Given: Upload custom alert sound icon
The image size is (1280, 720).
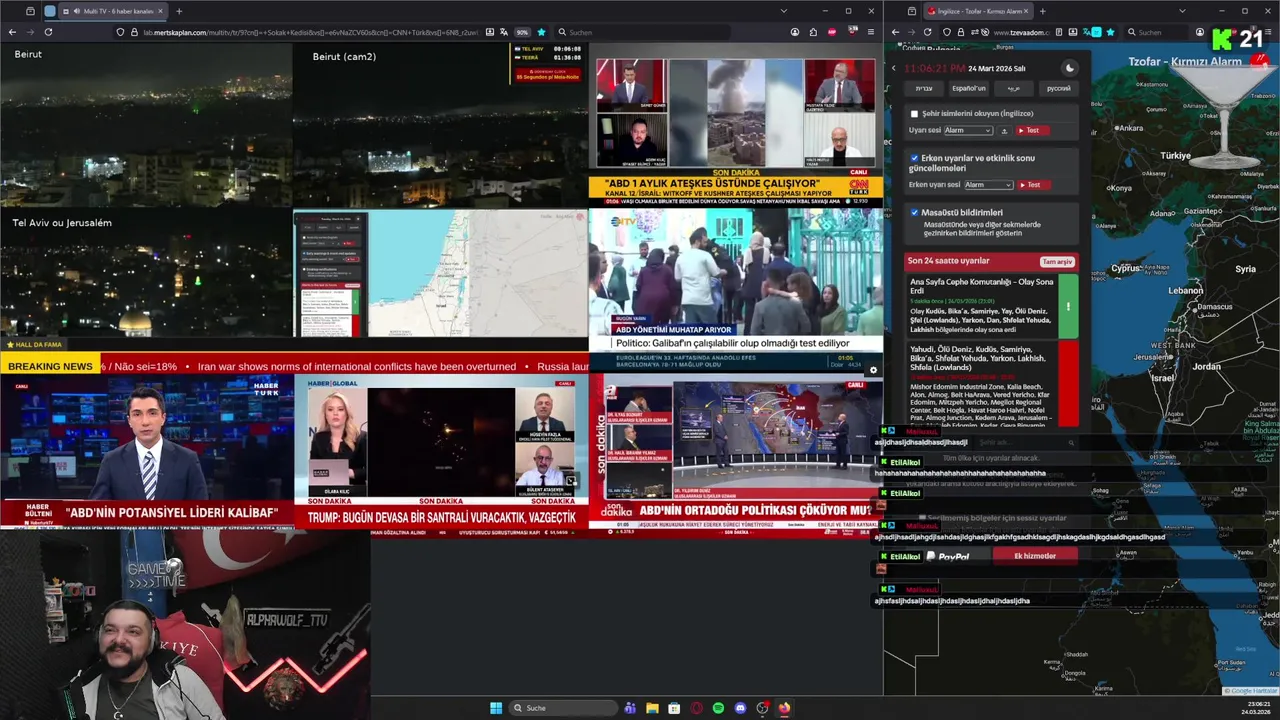Looking at the screenshot, I should tap(1004, 131).
